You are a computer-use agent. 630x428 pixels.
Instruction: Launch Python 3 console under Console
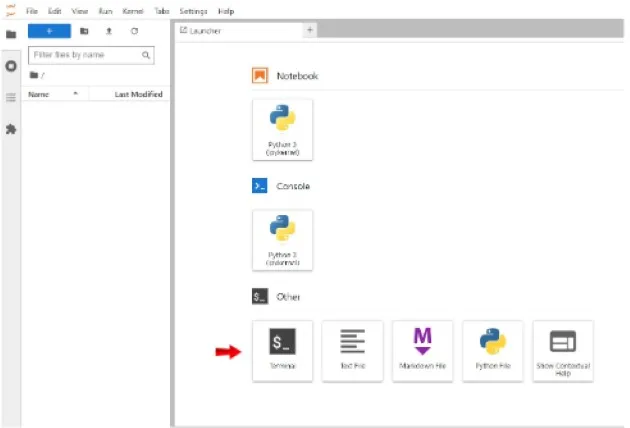click(282, 240)
